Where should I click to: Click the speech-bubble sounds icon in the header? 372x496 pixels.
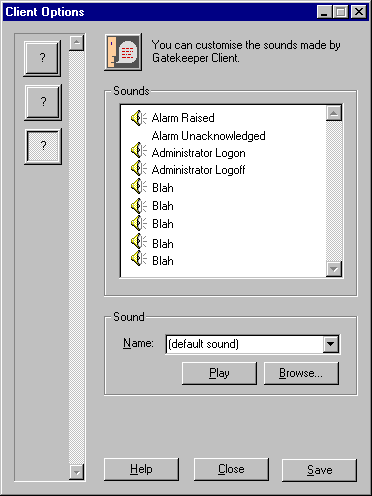coord(123,52)
